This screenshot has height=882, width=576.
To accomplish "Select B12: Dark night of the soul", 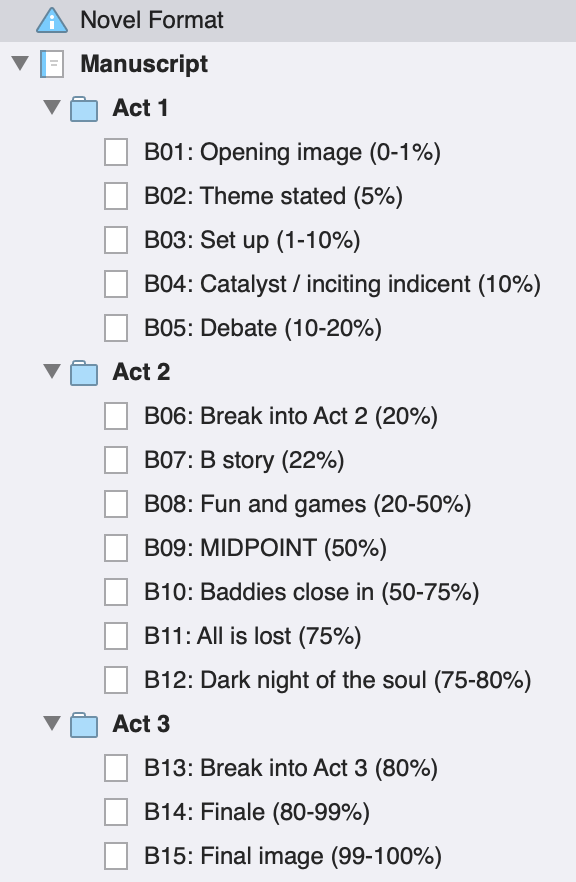I will pos(338,680).
